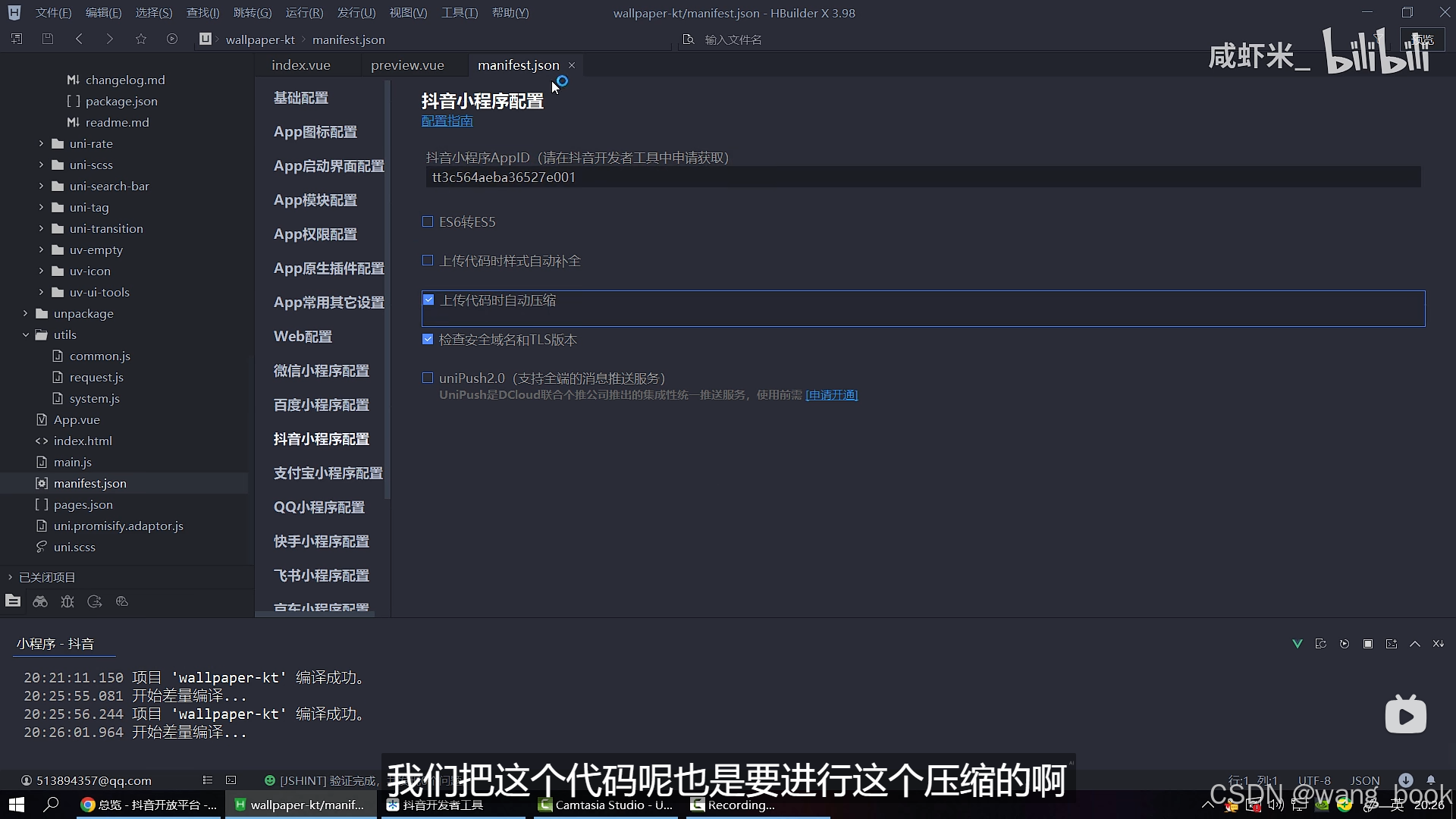The height and width of the screenshot is (819, 1456).
Task: Enable the ES6转ES5 checkbox
Action: 428,221
